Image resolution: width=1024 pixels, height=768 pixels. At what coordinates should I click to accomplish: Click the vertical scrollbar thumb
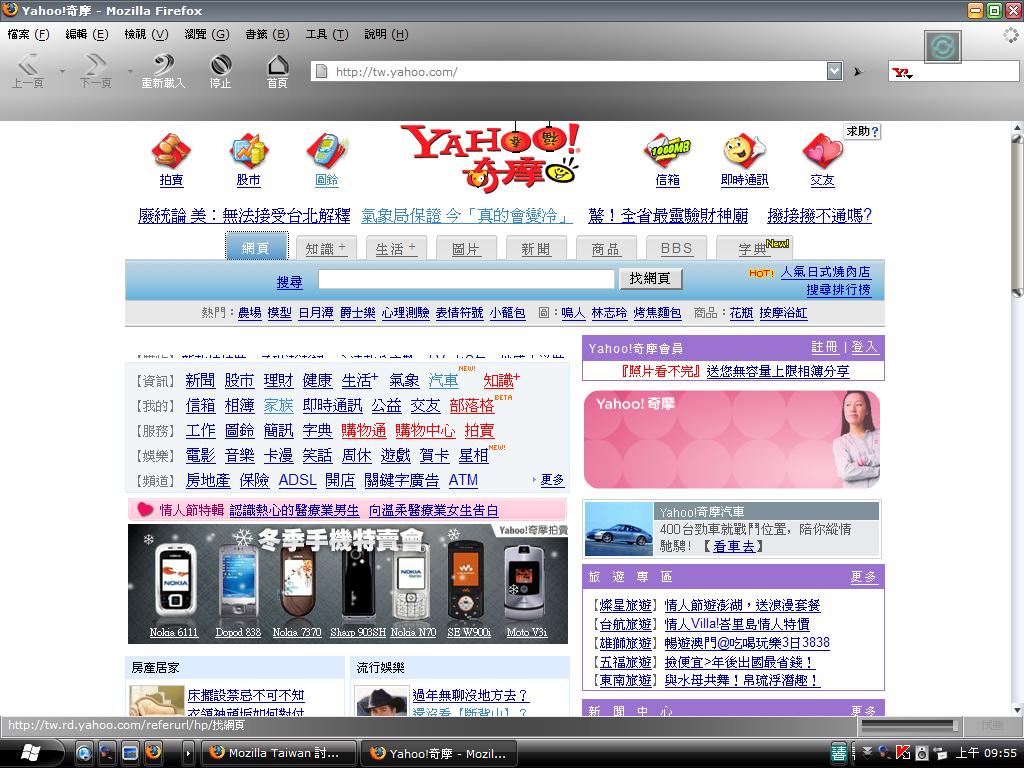[1017, 216]
